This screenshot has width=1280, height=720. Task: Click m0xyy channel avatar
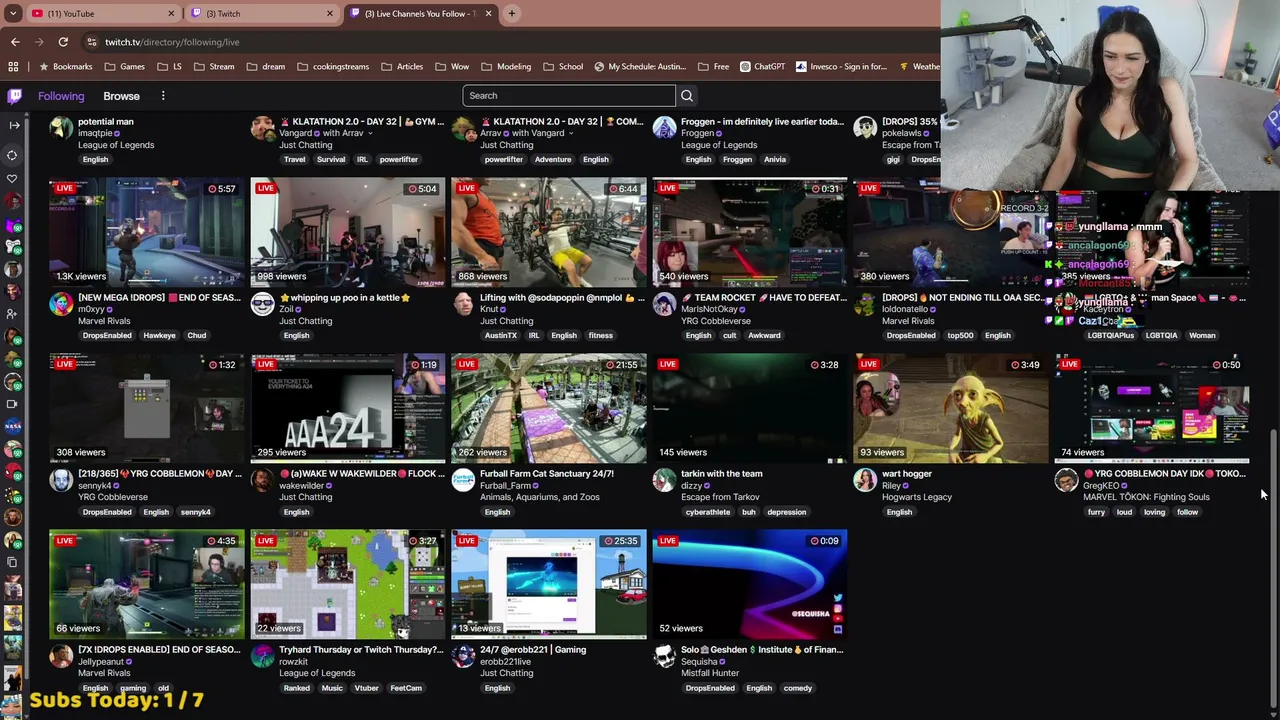[x=62, y=304]
